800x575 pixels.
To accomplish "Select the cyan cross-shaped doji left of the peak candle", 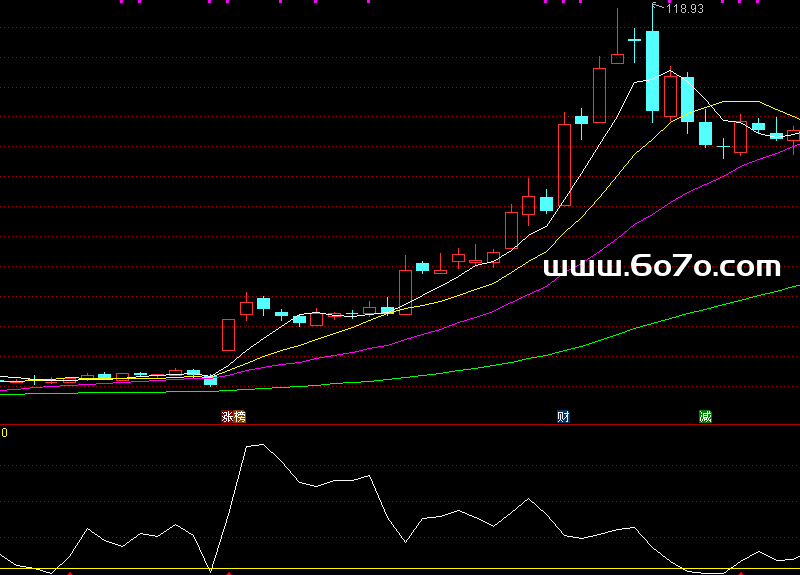I will point(634,40).
